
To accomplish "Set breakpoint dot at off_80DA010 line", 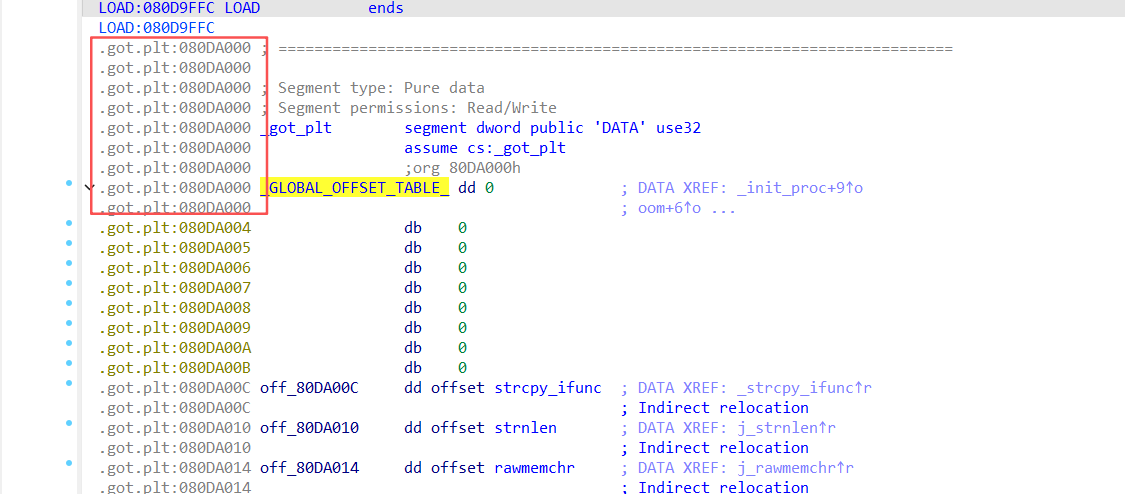I will (68, 424).
